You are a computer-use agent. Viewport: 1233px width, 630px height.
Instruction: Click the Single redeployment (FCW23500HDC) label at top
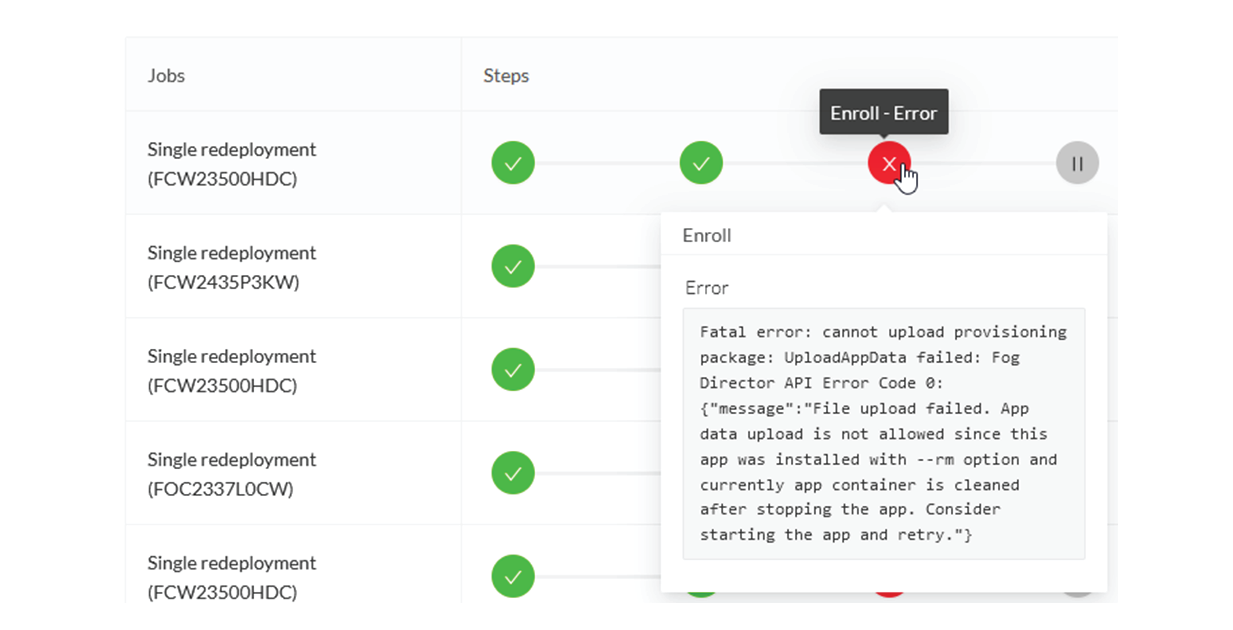(x=231, y=163)
